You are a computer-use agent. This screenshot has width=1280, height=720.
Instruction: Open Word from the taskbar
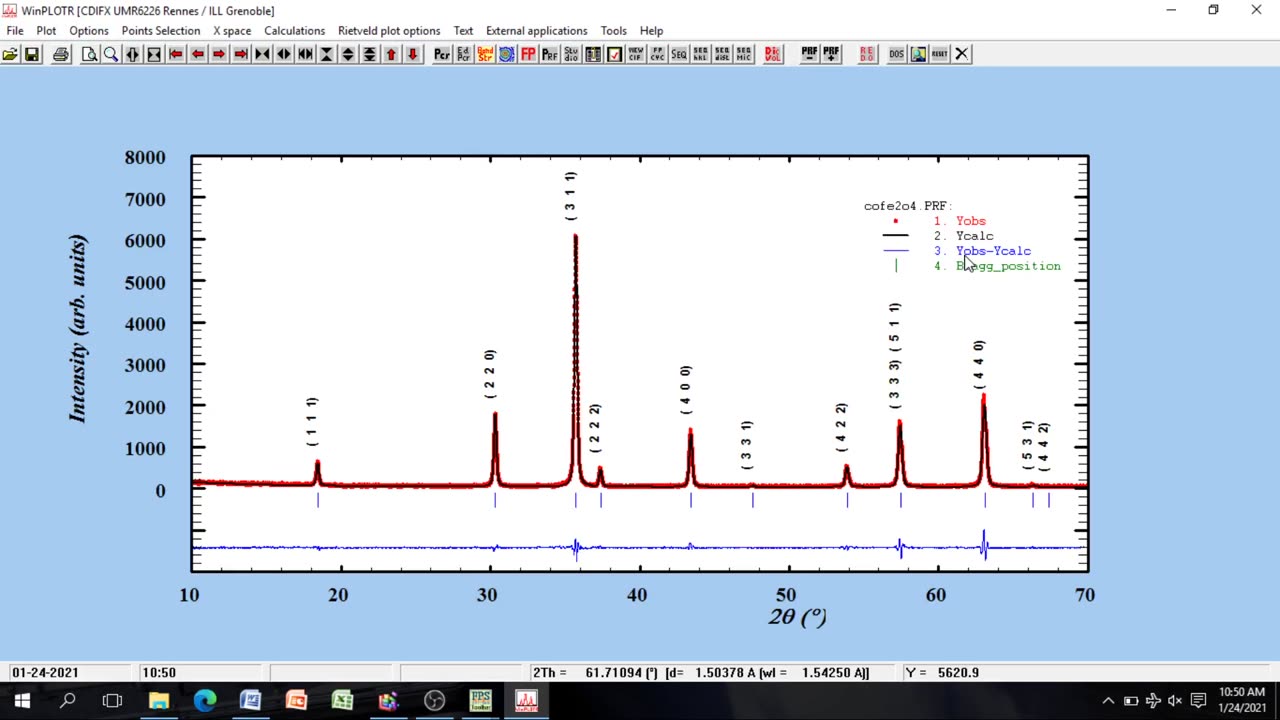coord(250,701)
